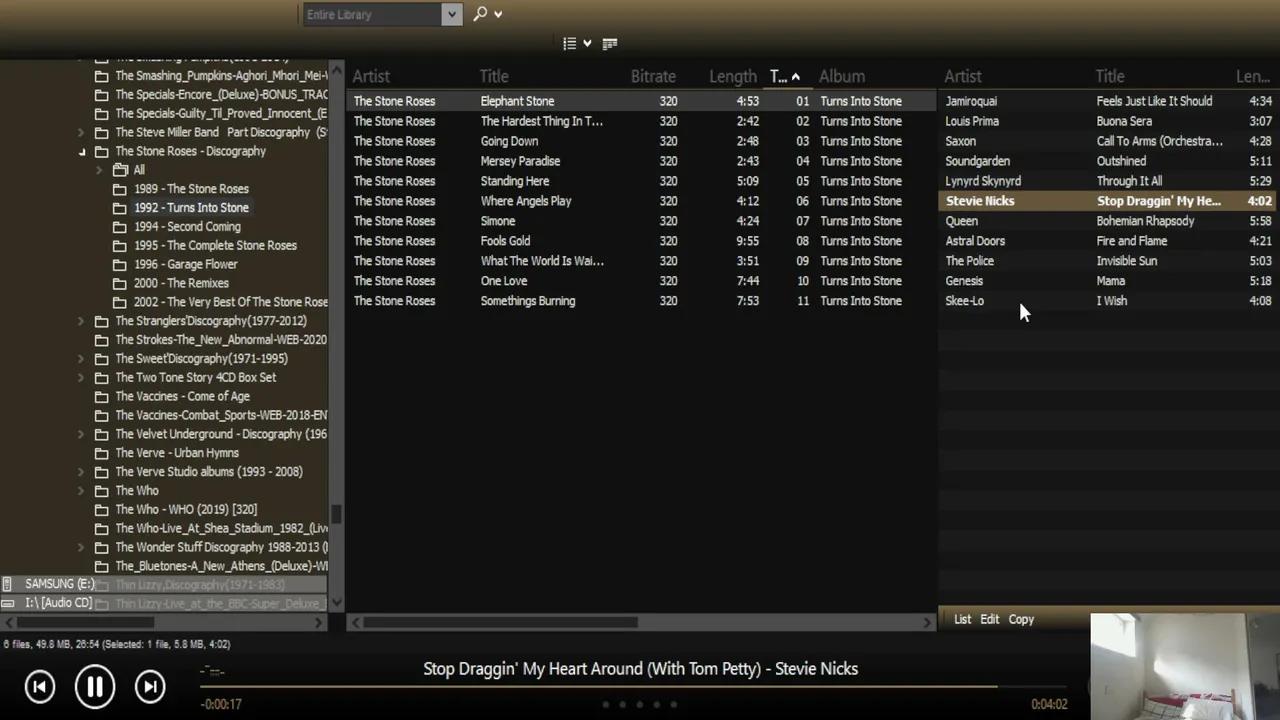This screenshot has width=1280, height=720.
Task: Sort the track list by its Artist header
Action: 371,76
